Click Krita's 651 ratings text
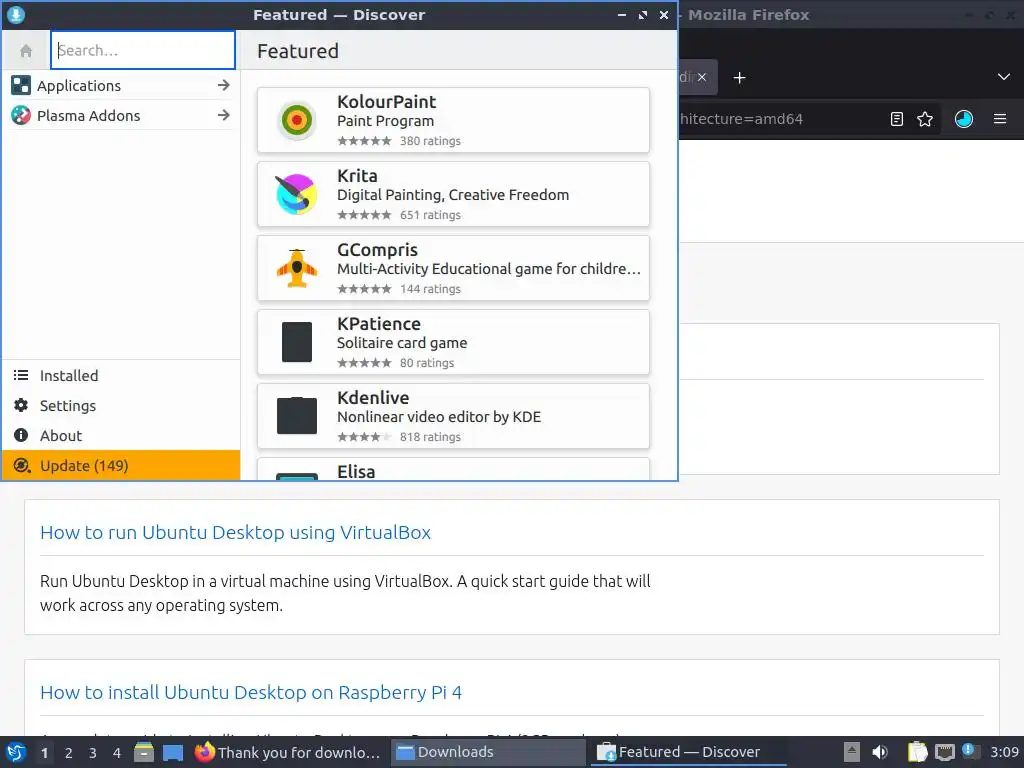 pyautogui.click(x=430, y=215)
